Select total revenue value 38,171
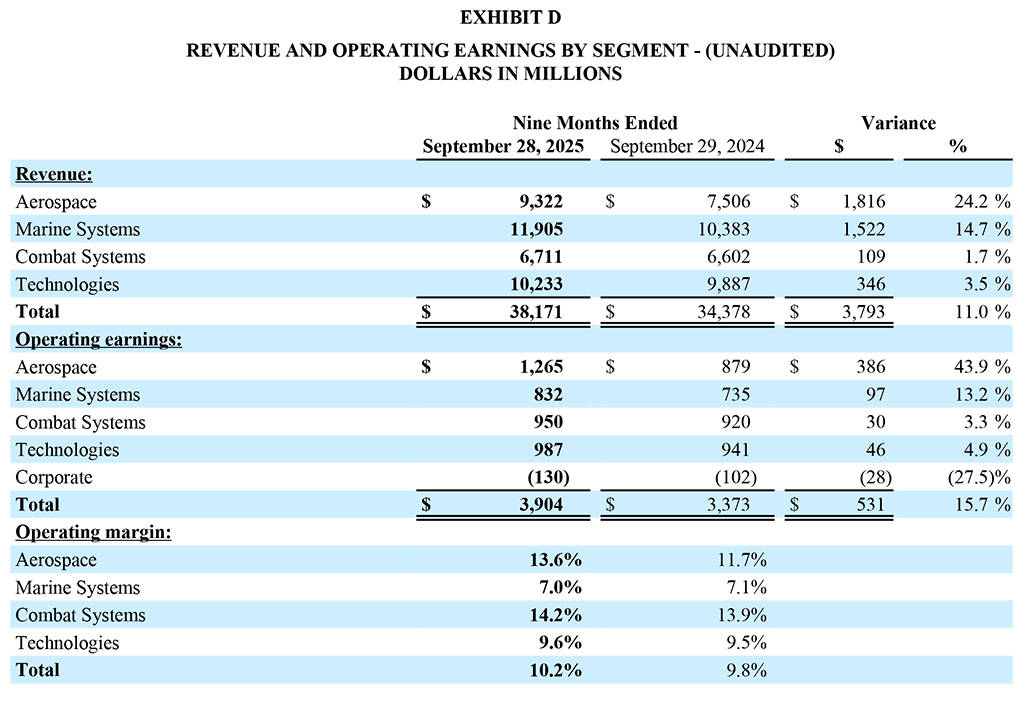Viewport: 1024px width, 721px height. [x=536, y=312]
